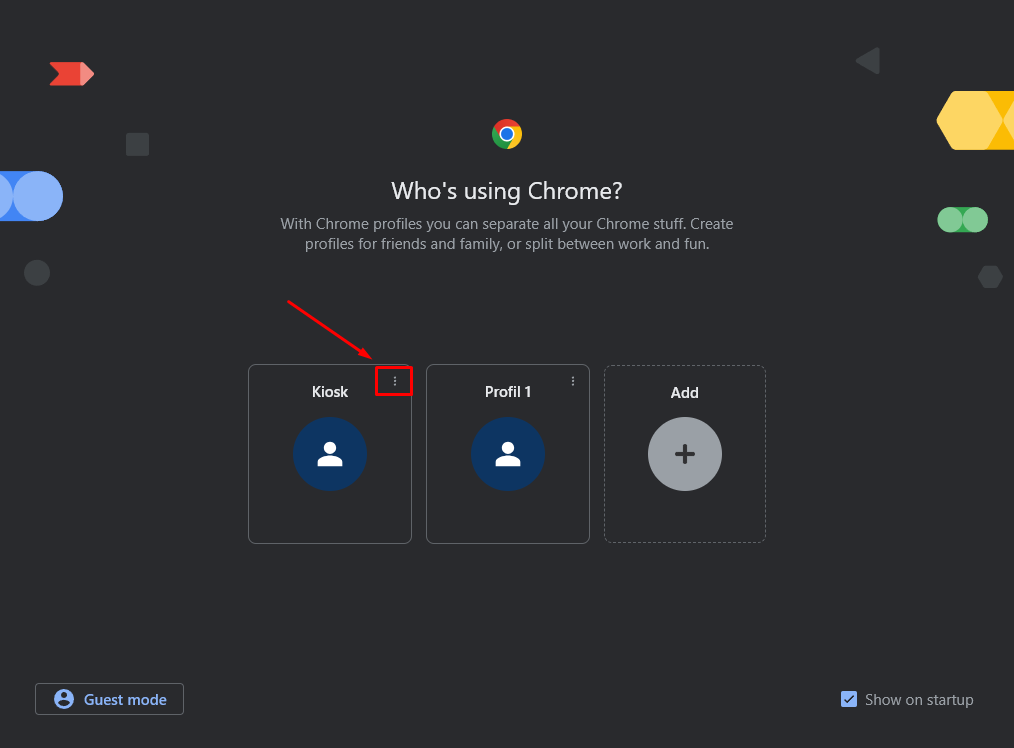Viewport: 1014px width, 748px height.
Task: Select the Kiosk profile avatar
Action: coord(330,454)
